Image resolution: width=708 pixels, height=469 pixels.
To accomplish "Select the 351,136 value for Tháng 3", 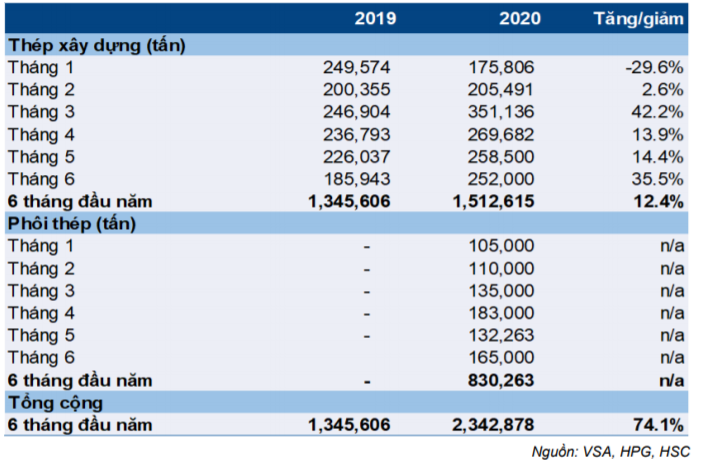I will pos(502,112).
